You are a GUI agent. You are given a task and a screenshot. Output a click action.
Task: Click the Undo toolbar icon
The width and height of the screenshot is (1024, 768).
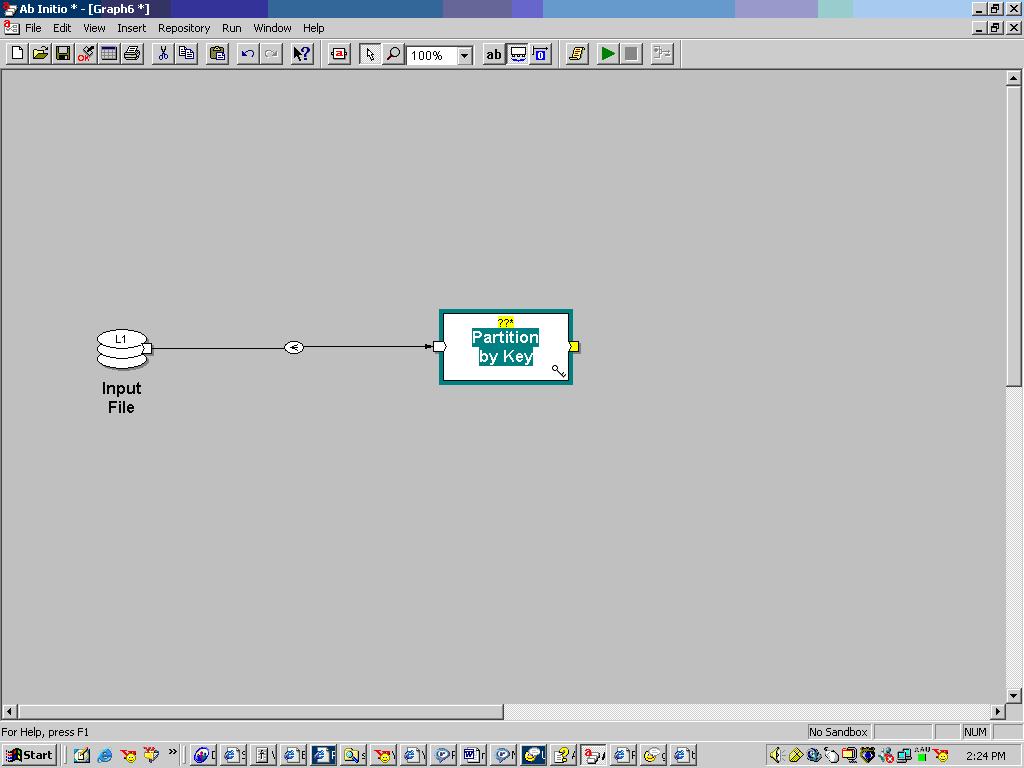[249, 54]
